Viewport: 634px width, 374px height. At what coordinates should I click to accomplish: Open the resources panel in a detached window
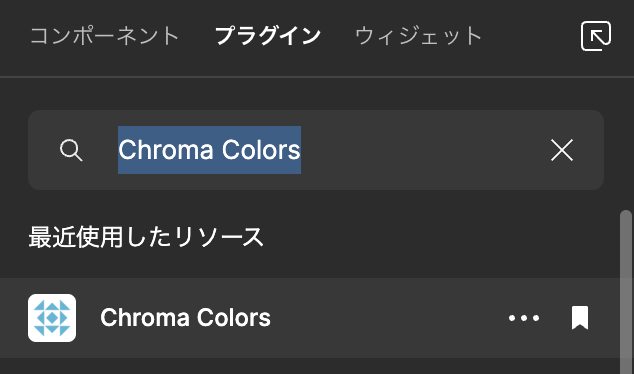pyautogui.click(x=596, y=36)
